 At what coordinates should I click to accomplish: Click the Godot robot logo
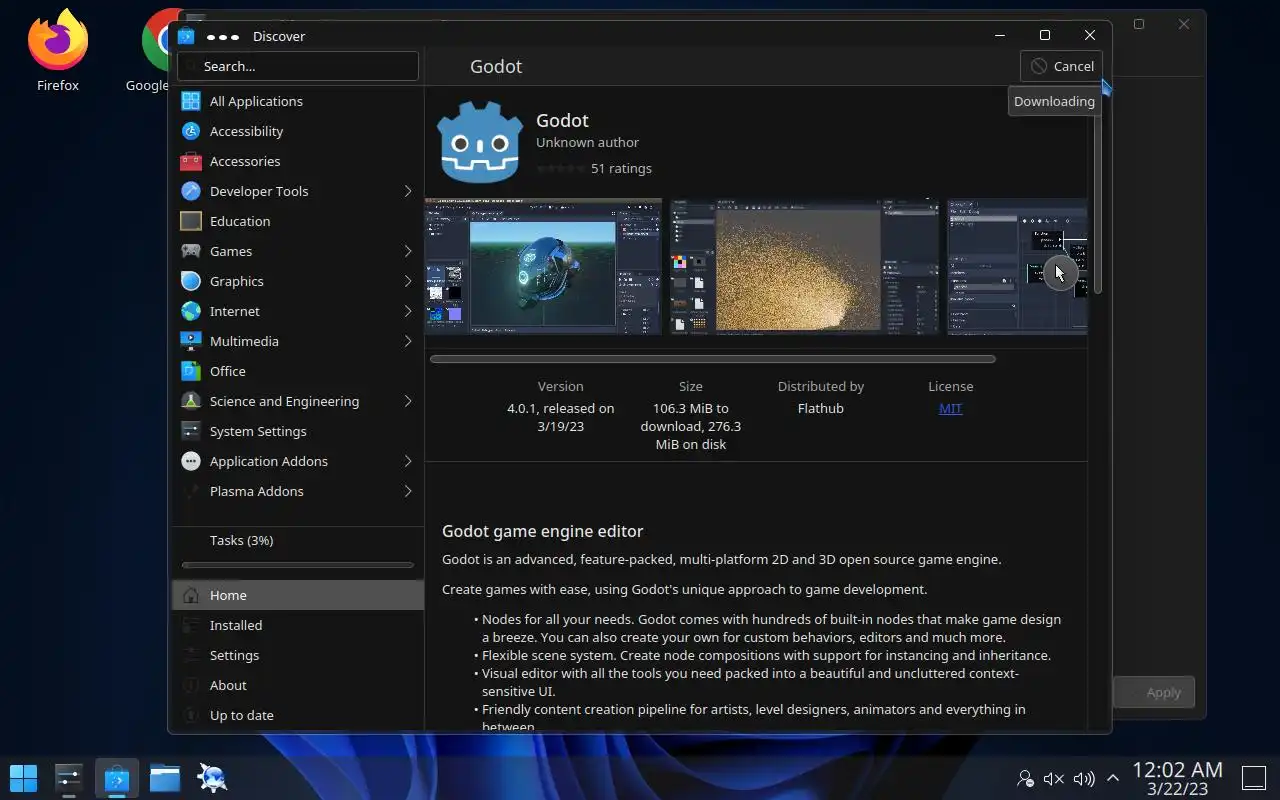pos(480,143)
